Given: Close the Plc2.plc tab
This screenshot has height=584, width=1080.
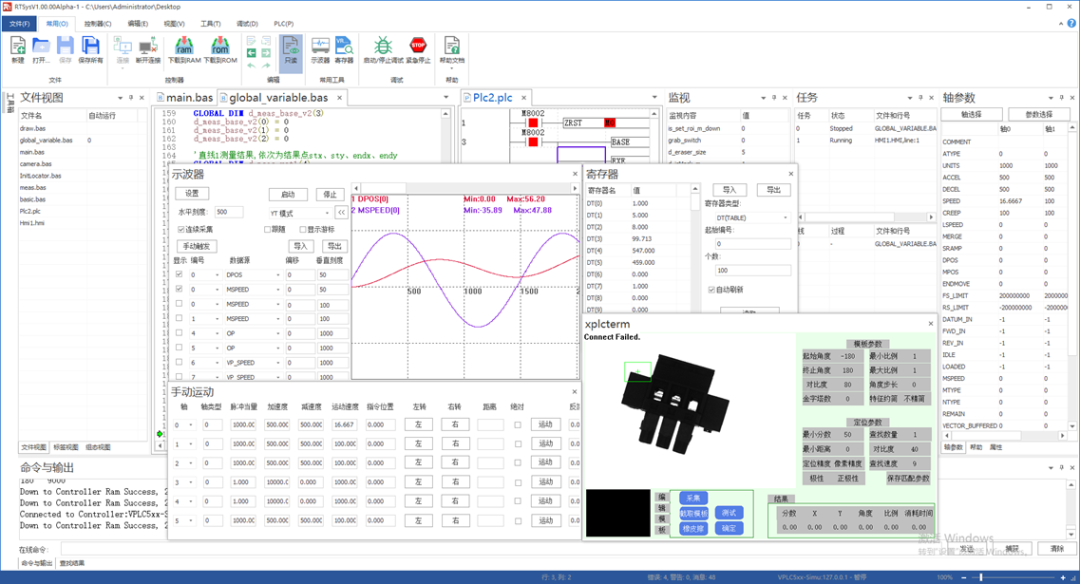Looking at the screenshot, I should tap(523, 98).
